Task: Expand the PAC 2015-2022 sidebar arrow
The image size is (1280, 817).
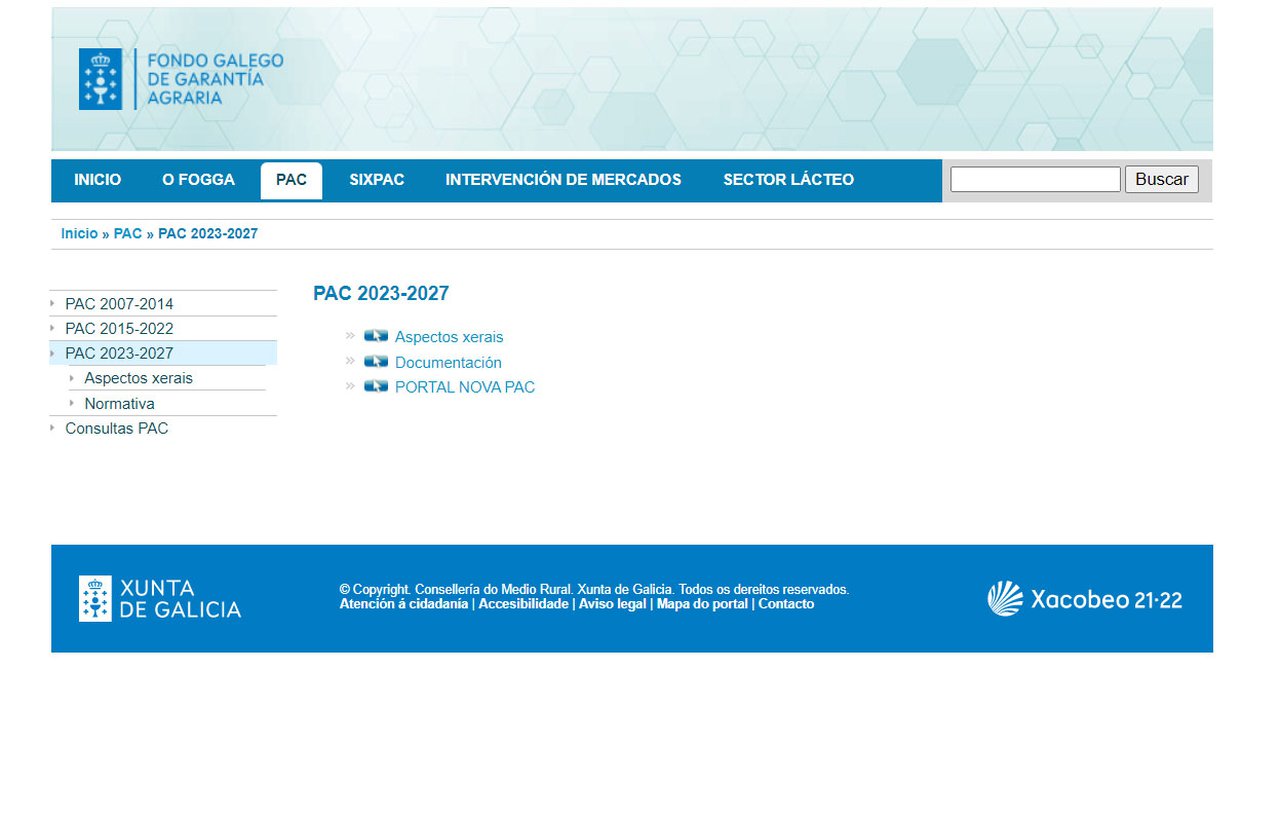Action: (x=52, y=328)
